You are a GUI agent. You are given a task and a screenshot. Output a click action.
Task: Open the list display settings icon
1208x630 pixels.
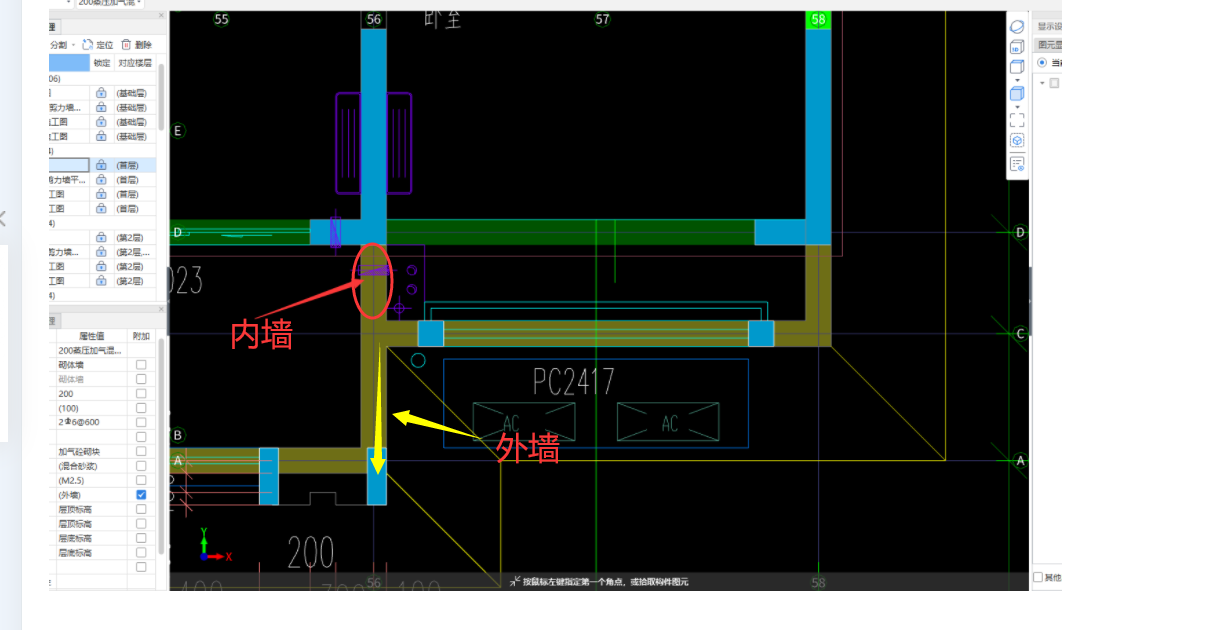pyautogui.click(x=1017, y=164)
